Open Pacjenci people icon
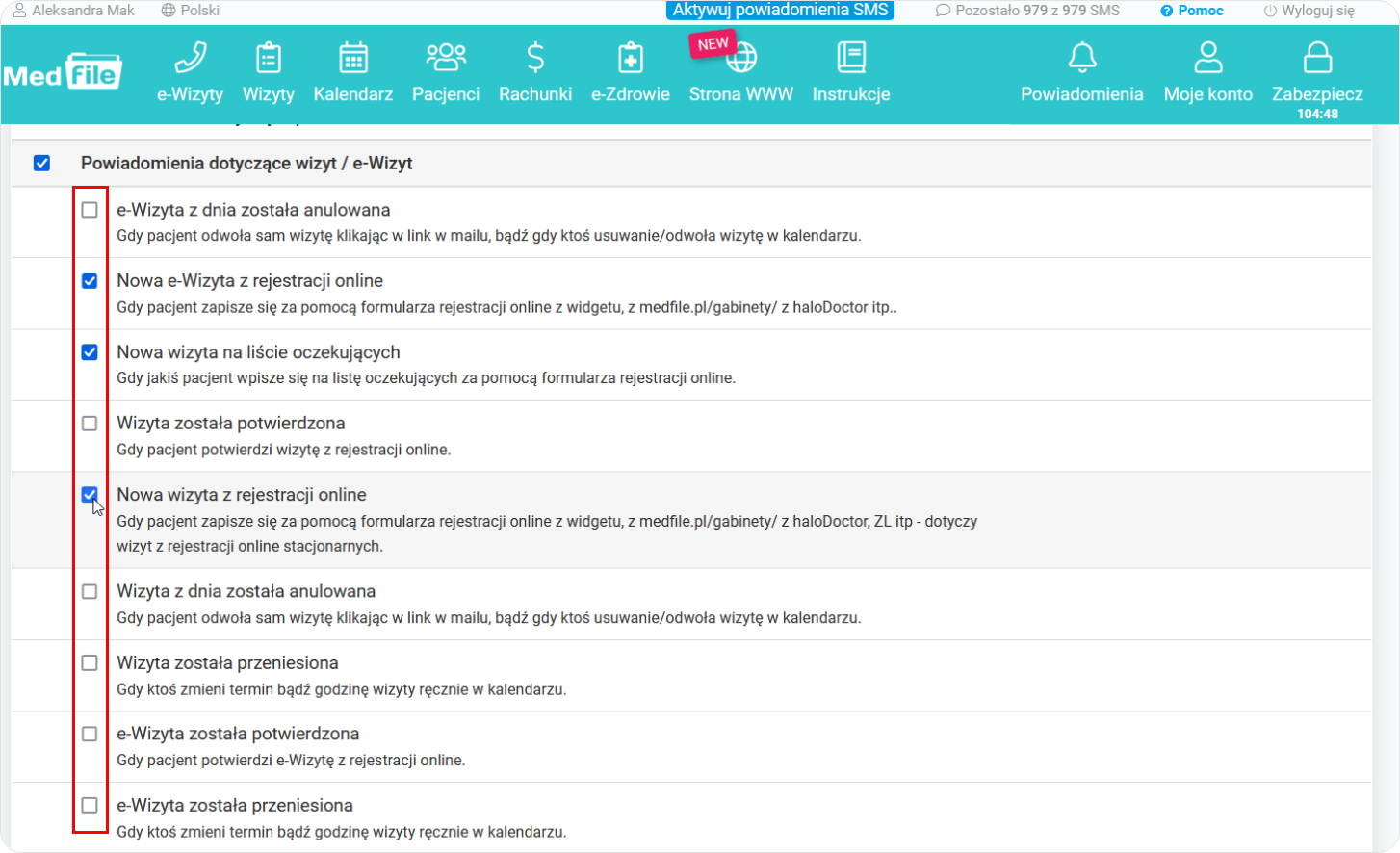Screen dimensions: 1400x853 tap(446, 58)
